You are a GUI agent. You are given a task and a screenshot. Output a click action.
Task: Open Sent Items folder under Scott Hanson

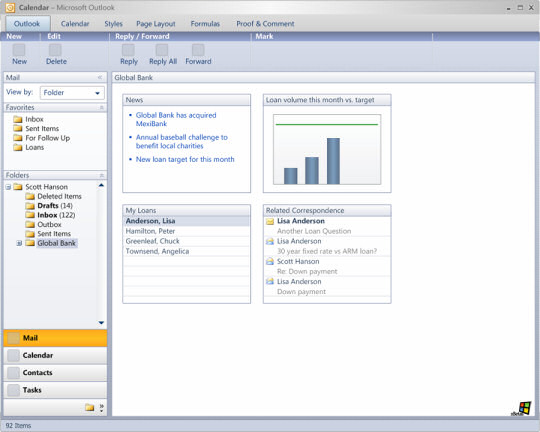[x=48, y=234]
